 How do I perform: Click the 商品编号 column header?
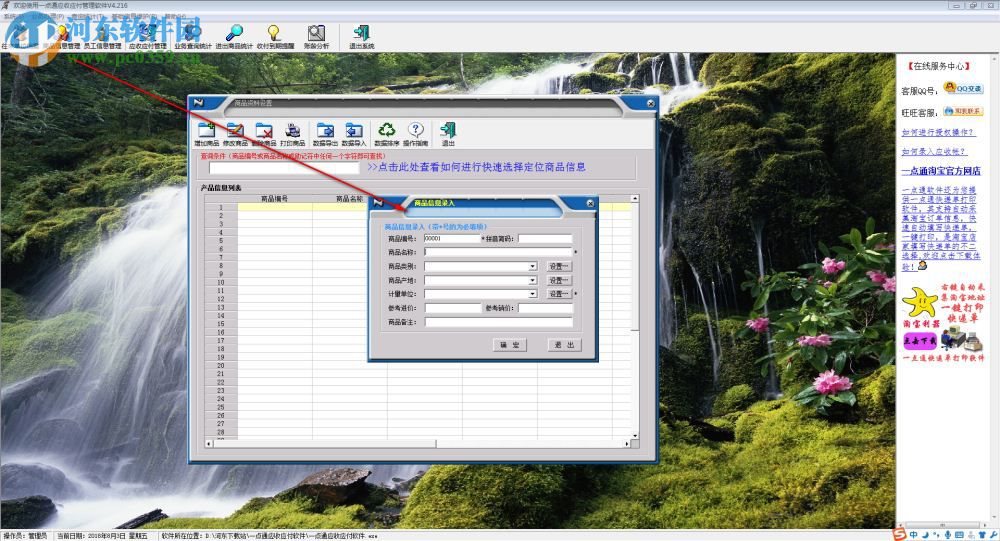275,199
